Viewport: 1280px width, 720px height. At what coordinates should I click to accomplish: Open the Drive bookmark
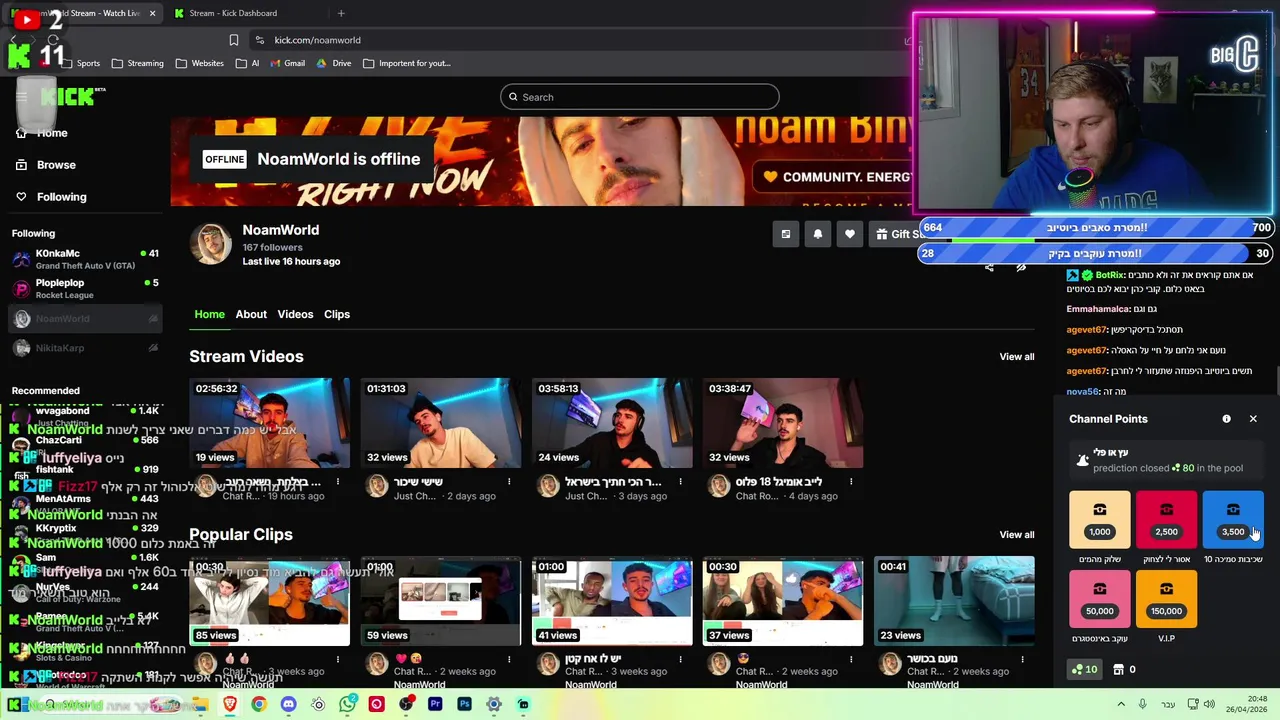tap(334, 63)
